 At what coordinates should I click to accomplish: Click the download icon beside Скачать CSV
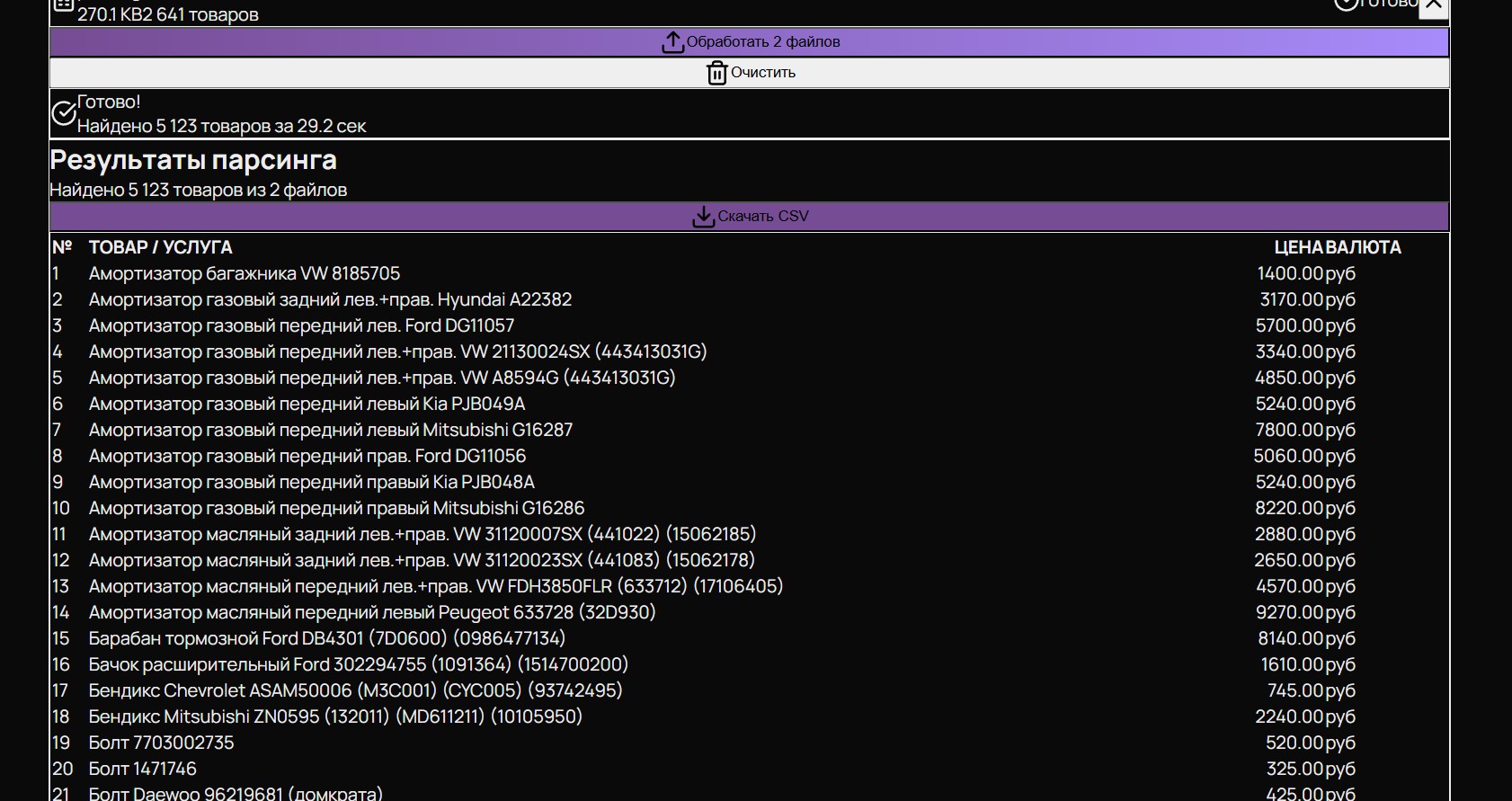pyautogui.click(x=703, y=217)
